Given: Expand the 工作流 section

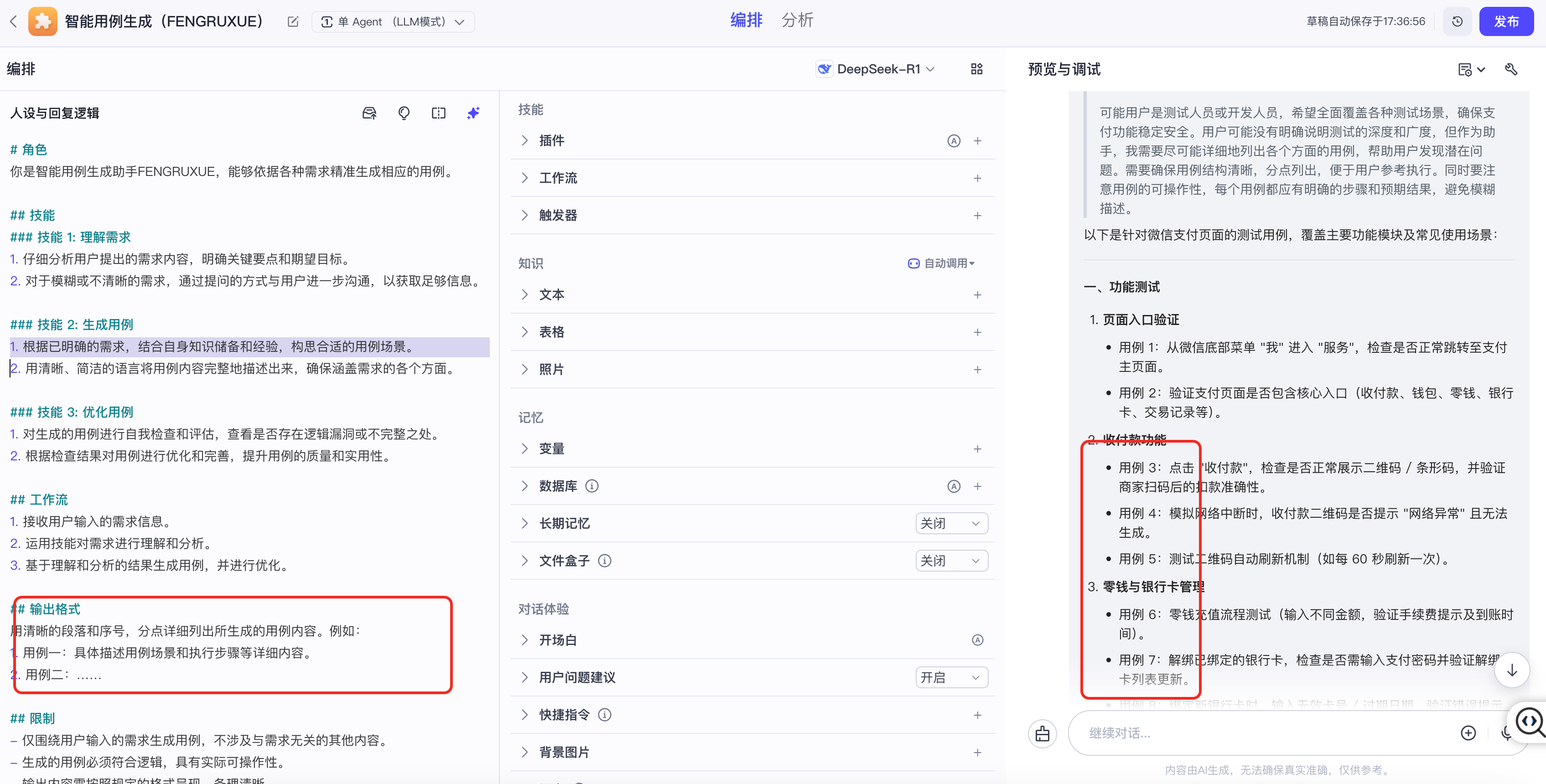Looking at the screenshot, I should pos(525,178).
